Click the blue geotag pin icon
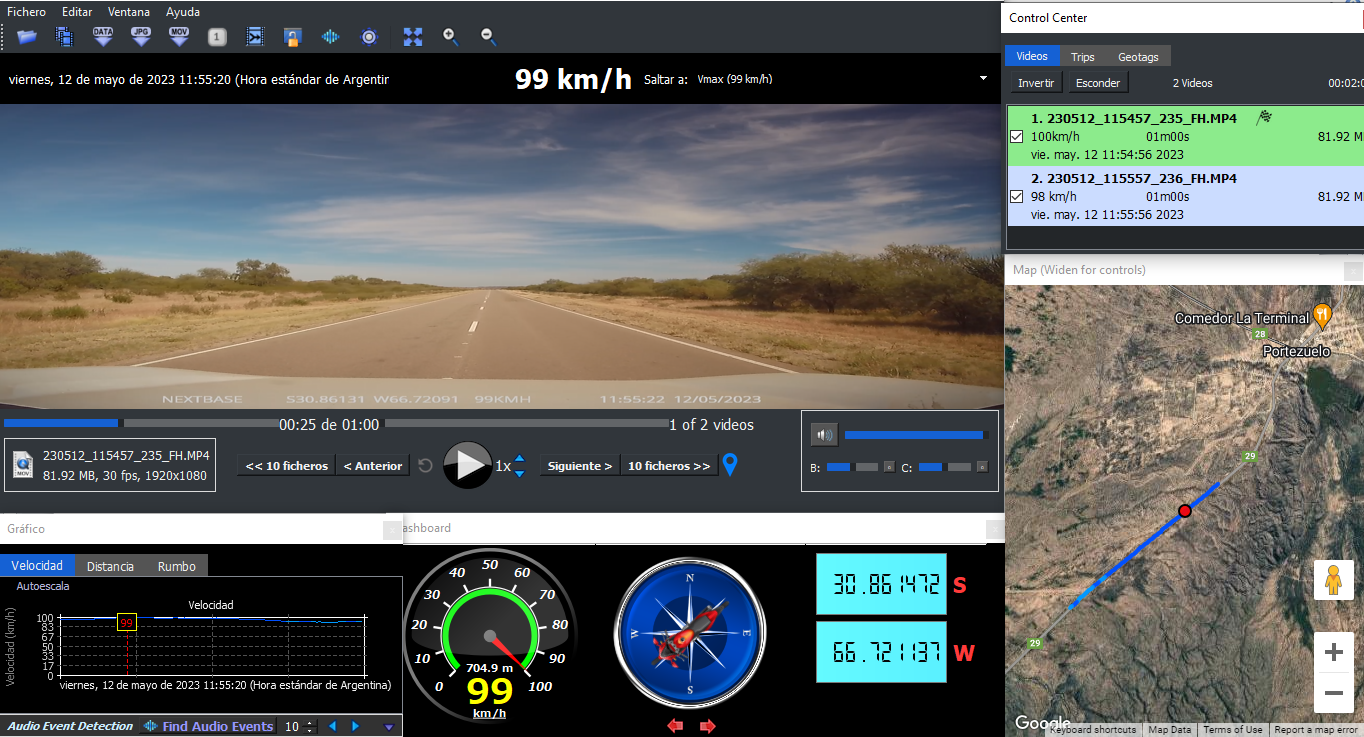Screen dimensions: 1364x737 click(x=730, y=465)
